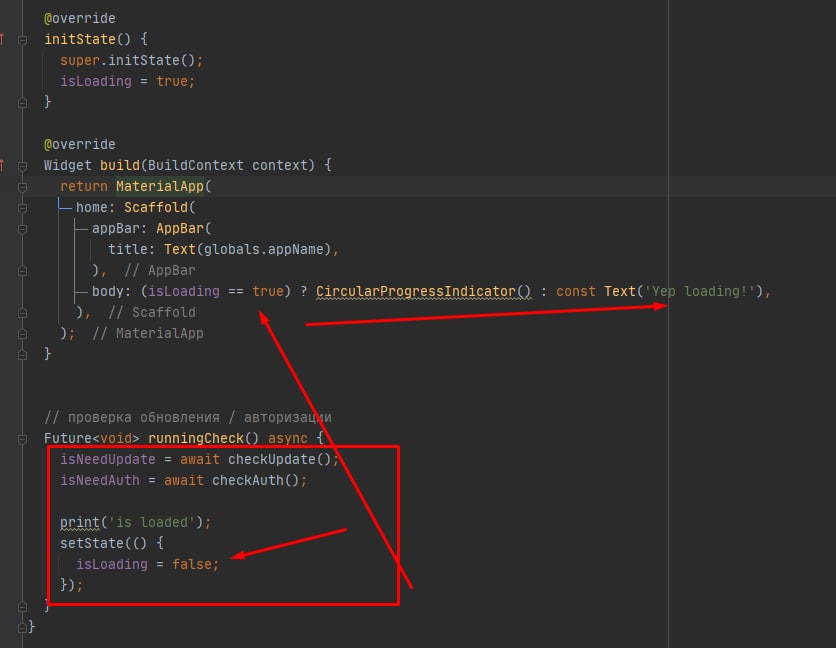
Task: Click fold marker at build method closing brace
Action: [x=22, y=355]
